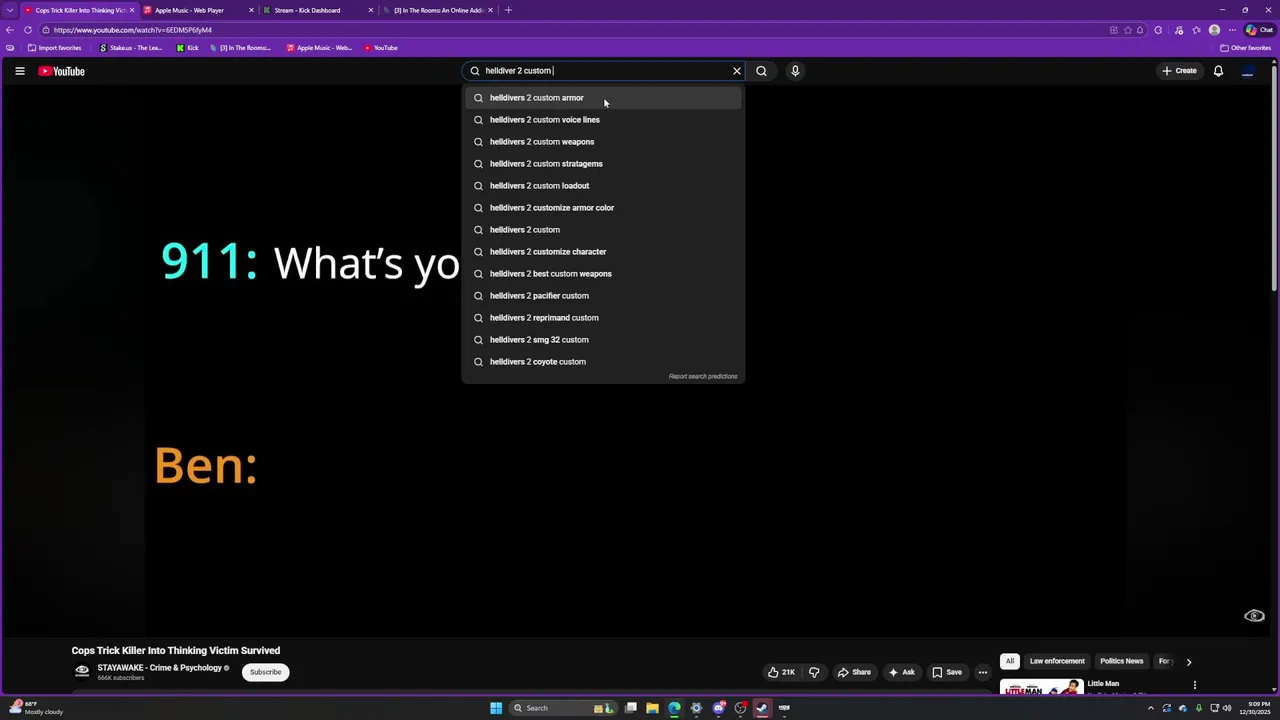1280x720 pixels.
Task: Open Kick bookmark in favorites bar
Action: point(188,48)
